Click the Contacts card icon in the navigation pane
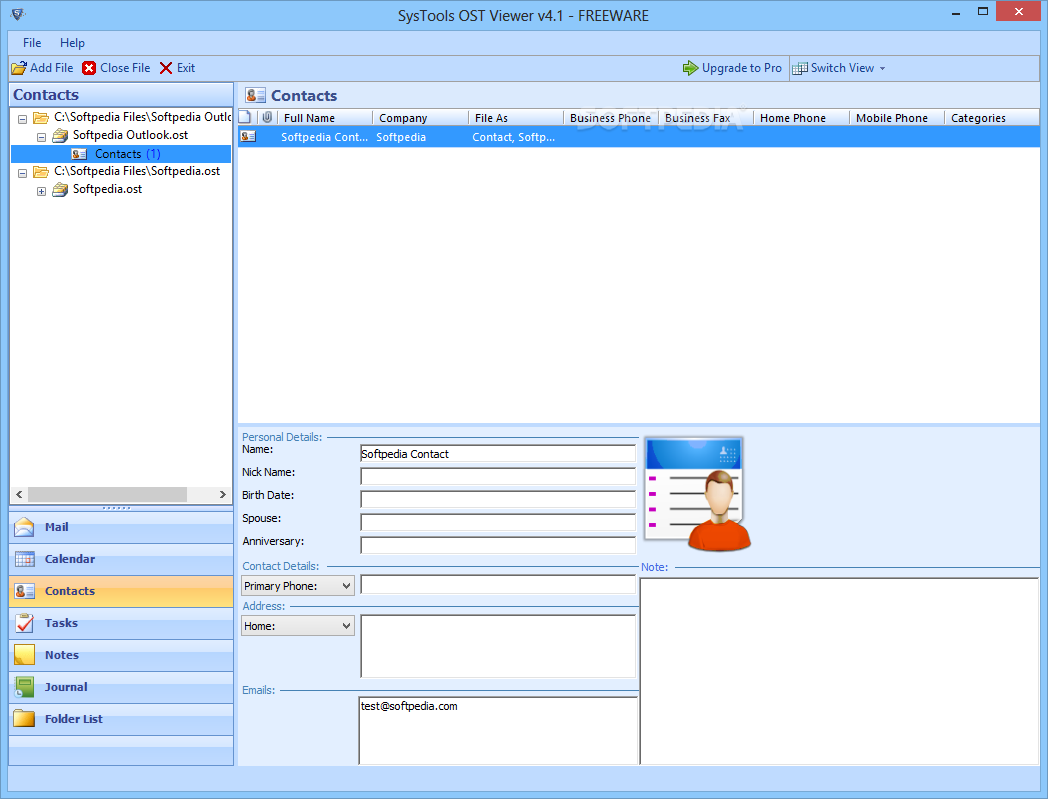The image size is (1048, 799). (24, 591)
